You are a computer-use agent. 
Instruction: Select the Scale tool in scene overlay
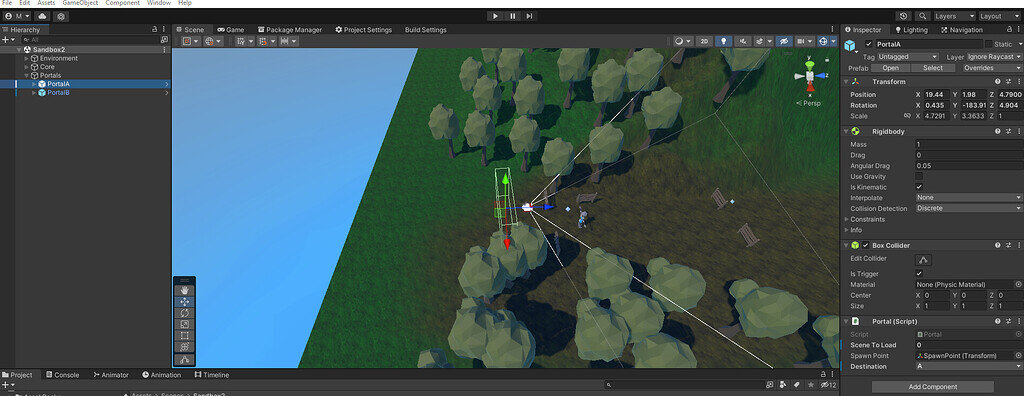185,324
